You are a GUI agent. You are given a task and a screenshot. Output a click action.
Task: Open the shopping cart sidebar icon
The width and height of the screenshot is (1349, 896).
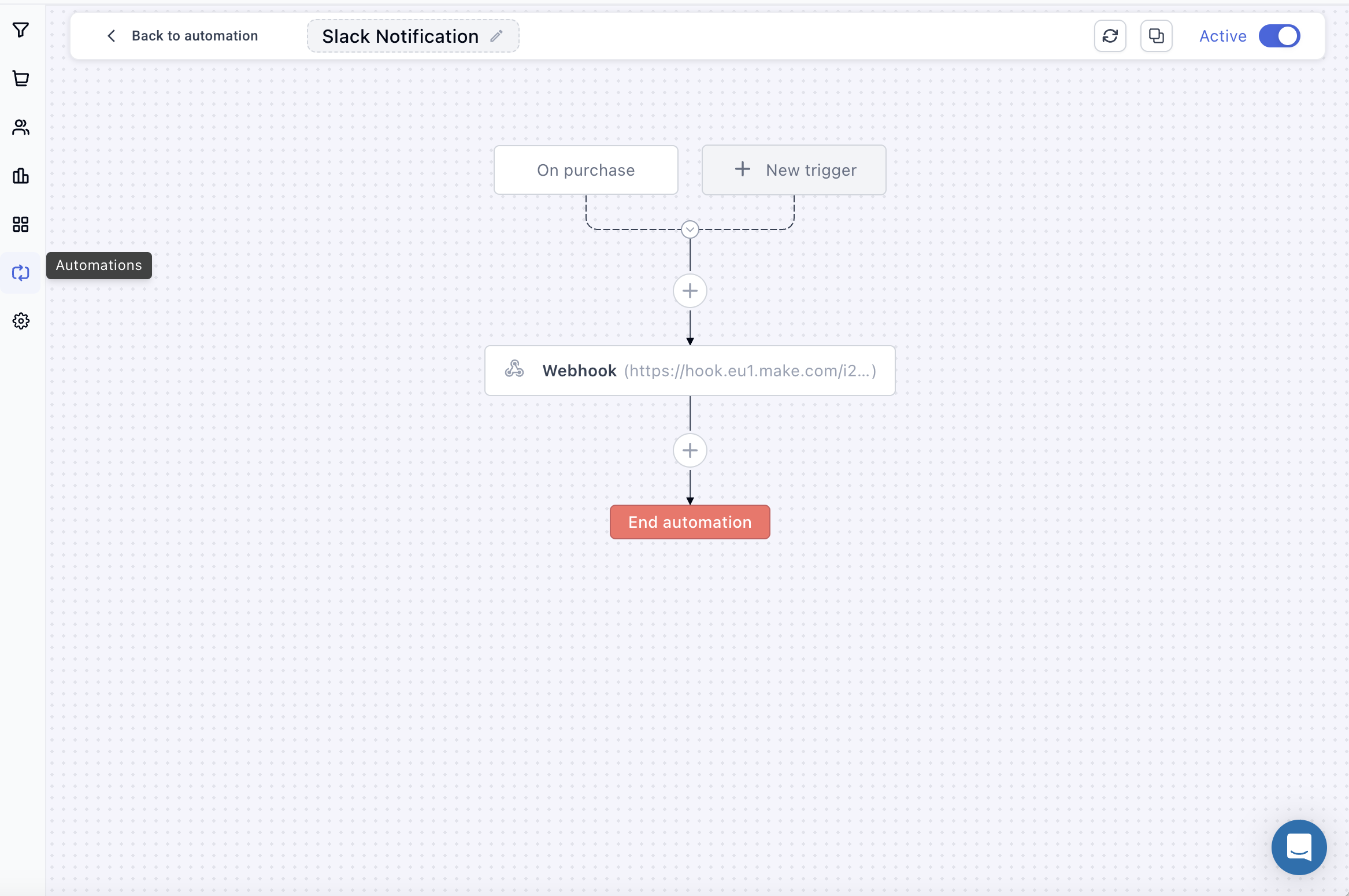coord(21,78)
